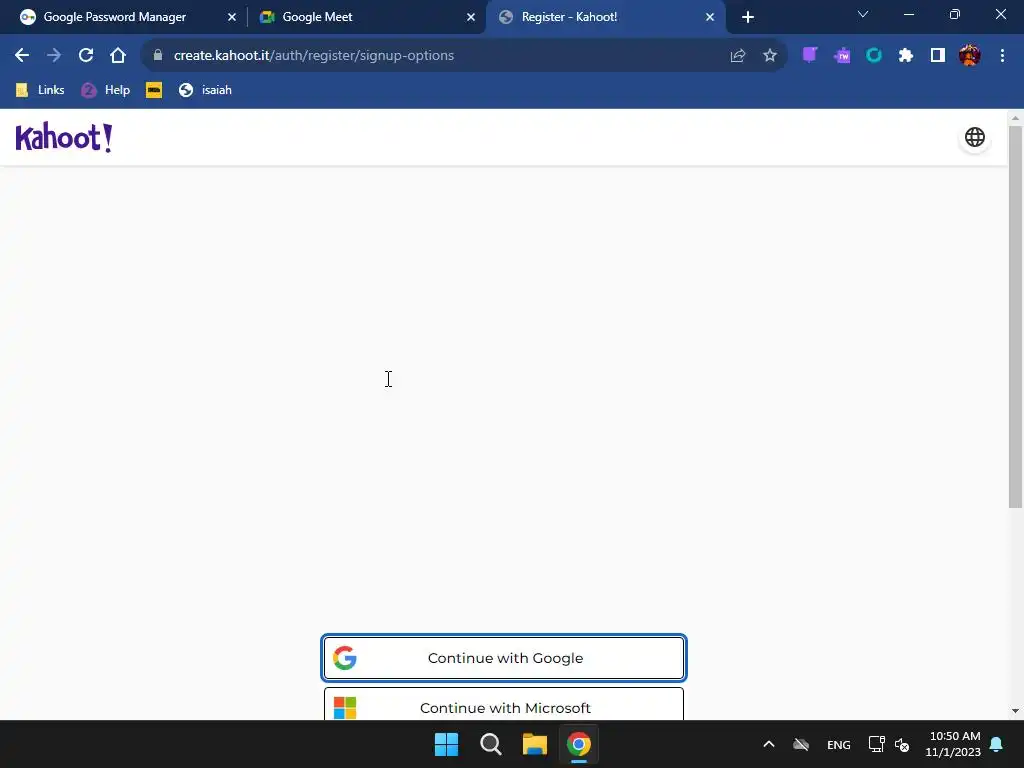Expand the tab search chevron
Viewport: 1024px width, 768px height.
coord(863,14)
